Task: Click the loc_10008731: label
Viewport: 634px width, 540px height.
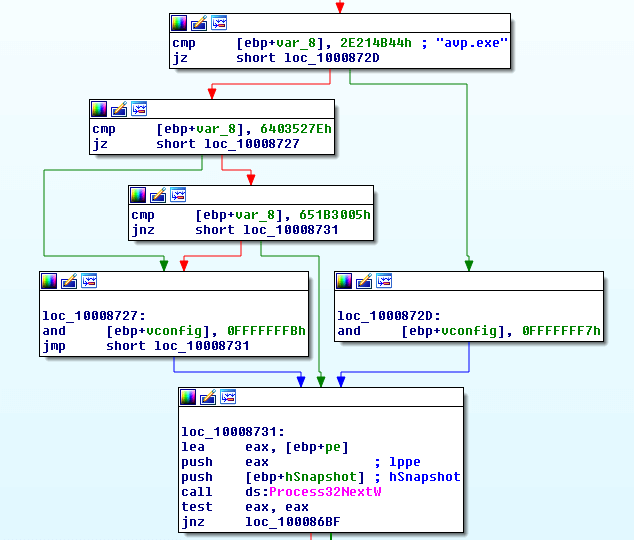Action: [x=233, y=432]
